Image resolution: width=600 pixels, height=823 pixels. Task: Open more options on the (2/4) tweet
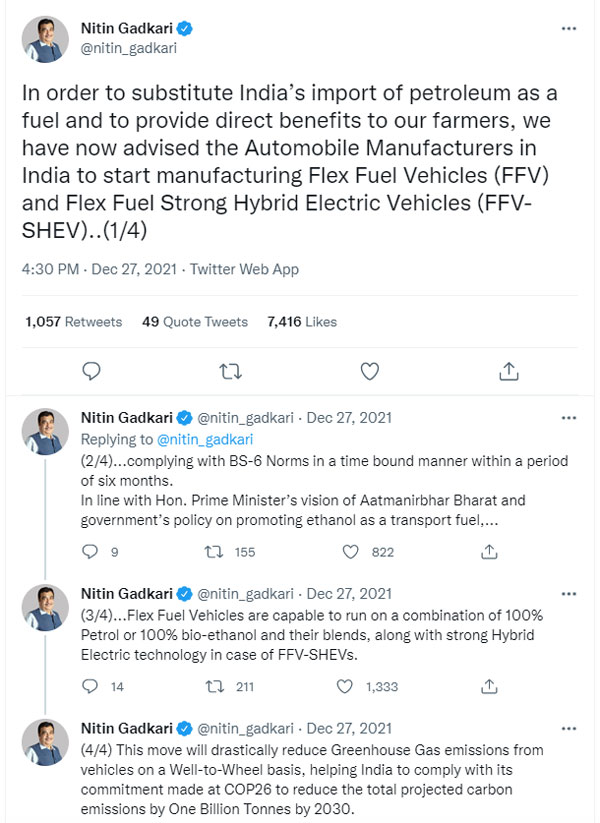point(568,417)
